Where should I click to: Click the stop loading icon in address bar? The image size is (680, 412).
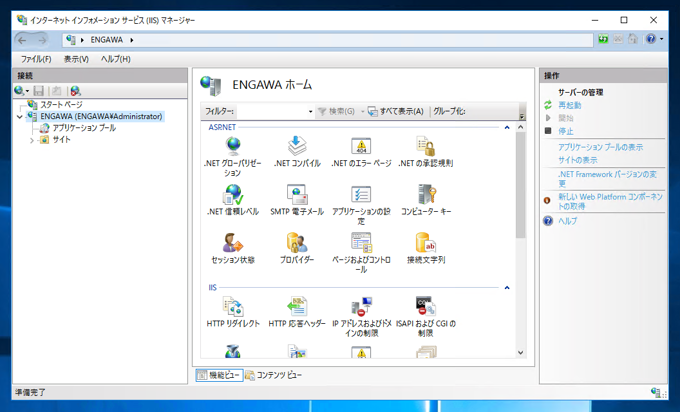pyautogui.click(x=618, y=39)
